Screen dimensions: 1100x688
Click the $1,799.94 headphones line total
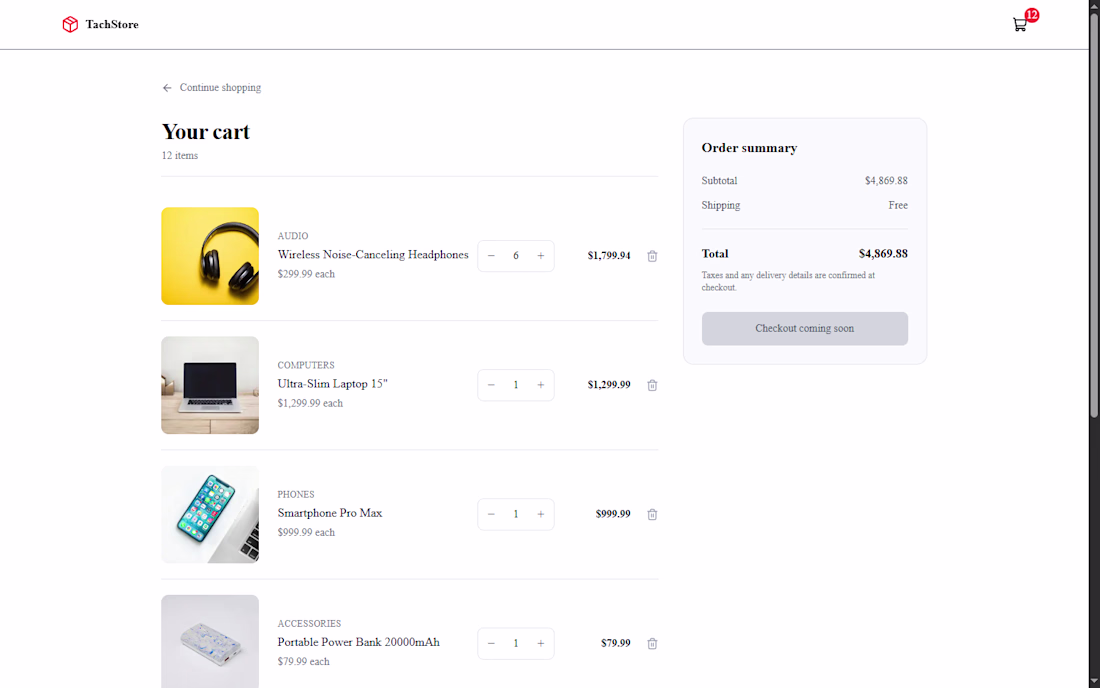(609, 255)
